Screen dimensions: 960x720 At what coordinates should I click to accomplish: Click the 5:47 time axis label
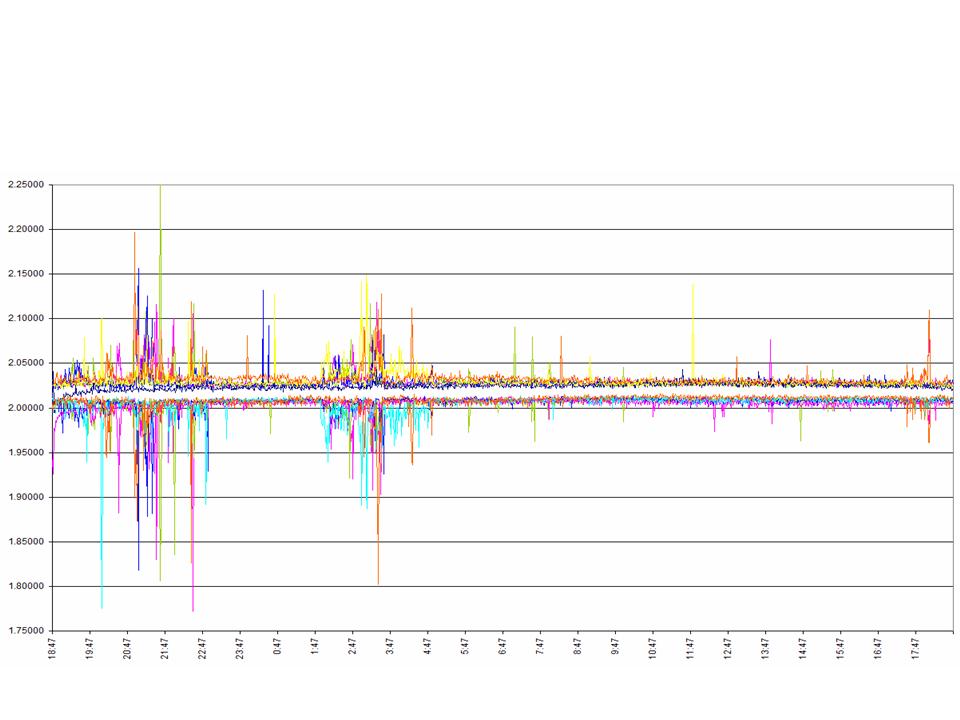(x=465, y=646)
